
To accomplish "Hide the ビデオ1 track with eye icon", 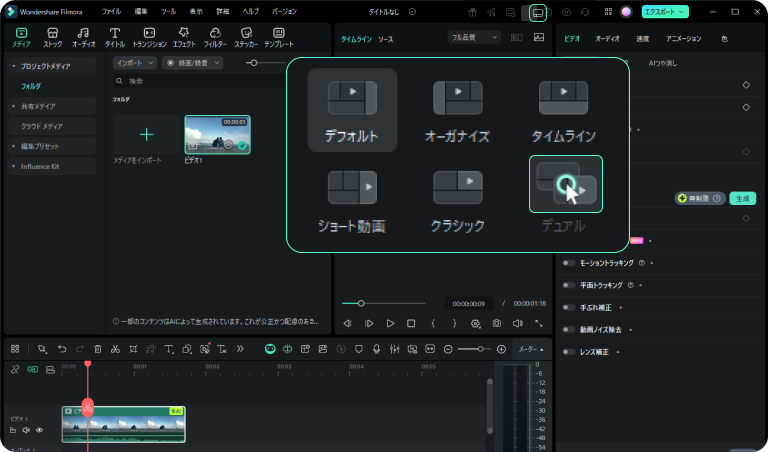I will click(x=40, y=430).
